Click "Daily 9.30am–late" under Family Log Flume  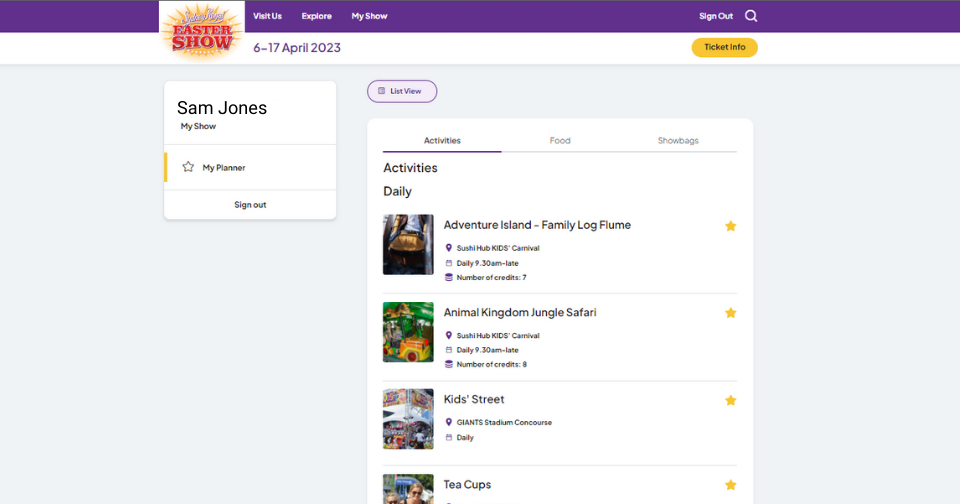tap(487, 263)
